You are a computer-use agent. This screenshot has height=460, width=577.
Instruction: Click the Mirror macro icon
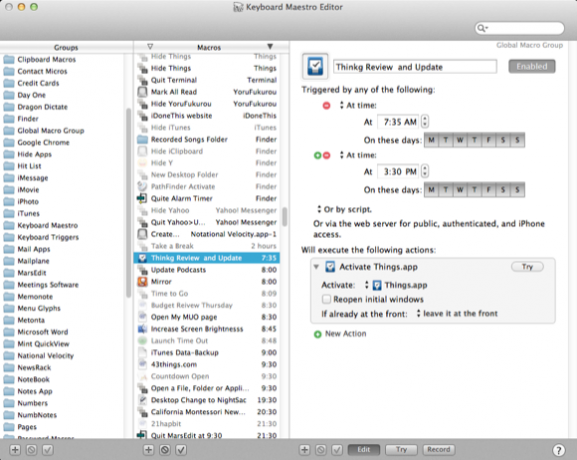pos(142,282)
